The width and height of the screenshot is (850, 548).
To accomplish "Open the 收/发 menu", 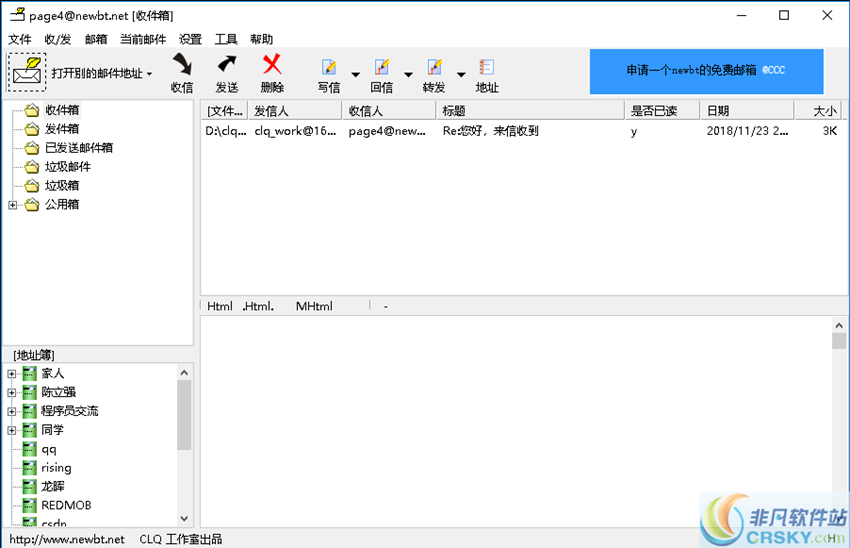I will [57, 39].
